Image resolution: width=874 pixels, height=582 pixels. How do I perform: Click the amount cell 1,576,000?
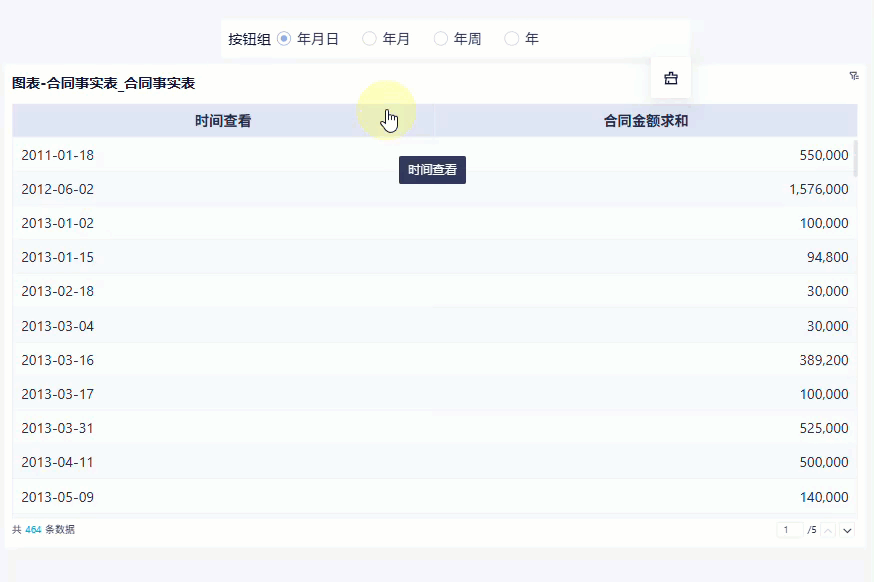pyautogui.click(x=819, y=189)
